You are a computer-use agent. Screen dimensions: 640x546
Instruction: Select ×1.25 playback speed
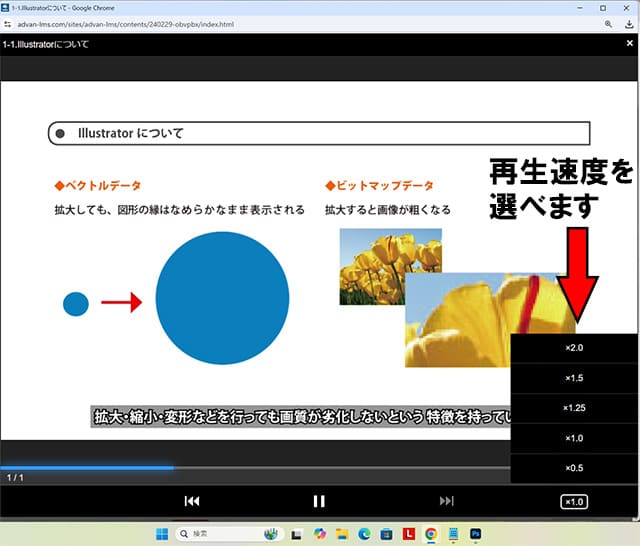coord(574,408)
